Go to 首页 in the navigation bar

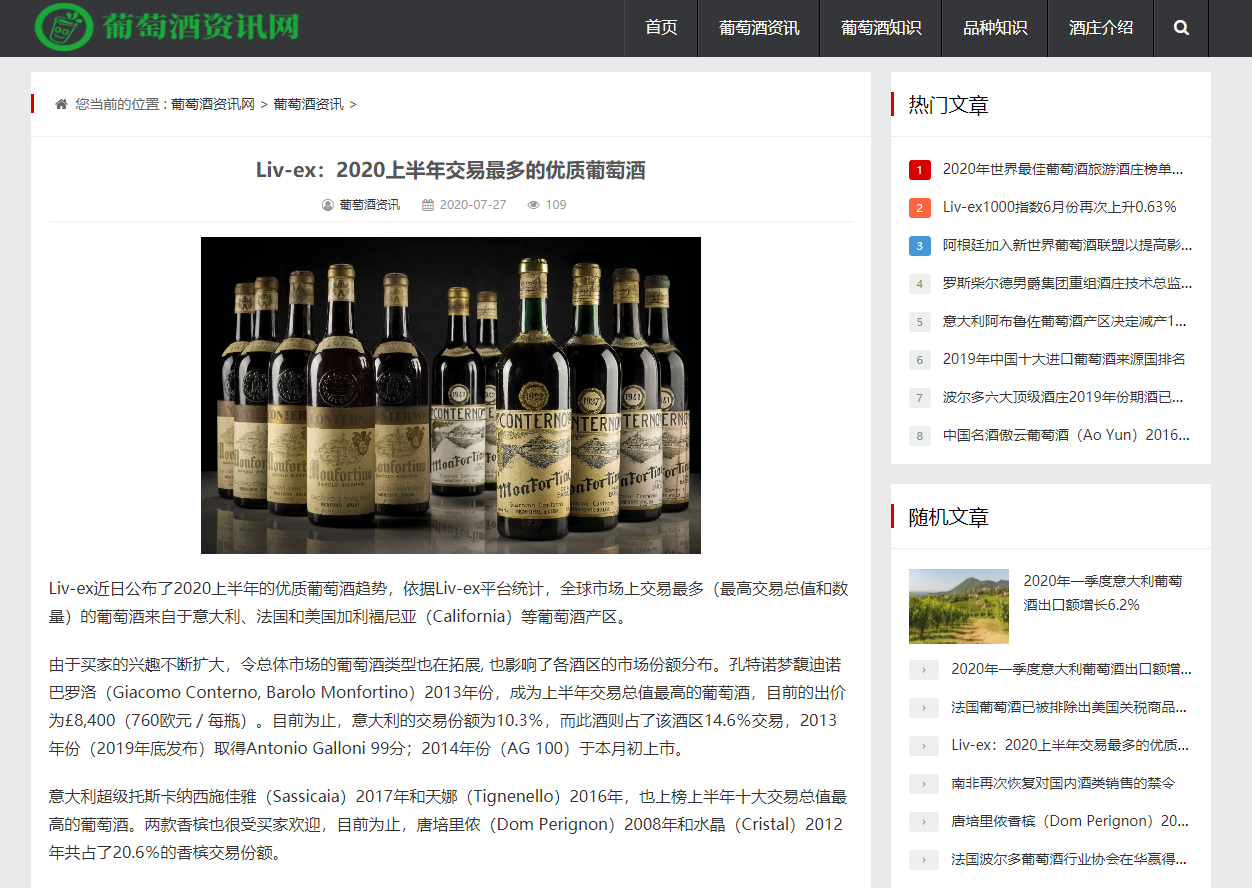point(661,28)
